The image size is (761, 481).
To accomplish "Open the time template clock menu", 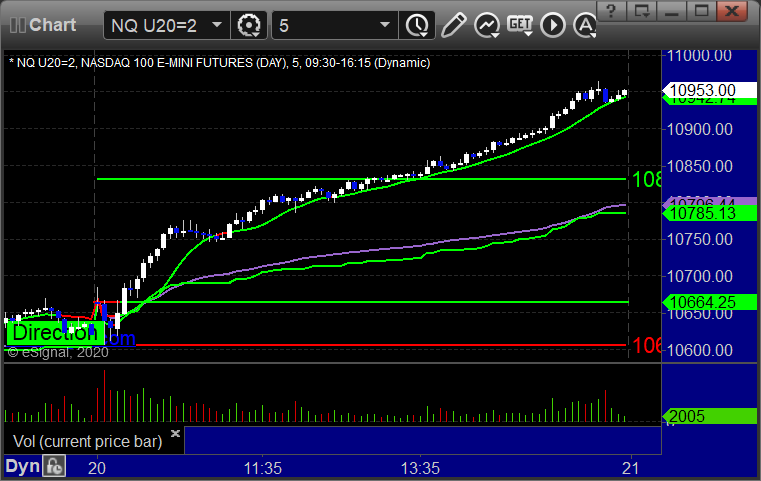I will [417, 25].
